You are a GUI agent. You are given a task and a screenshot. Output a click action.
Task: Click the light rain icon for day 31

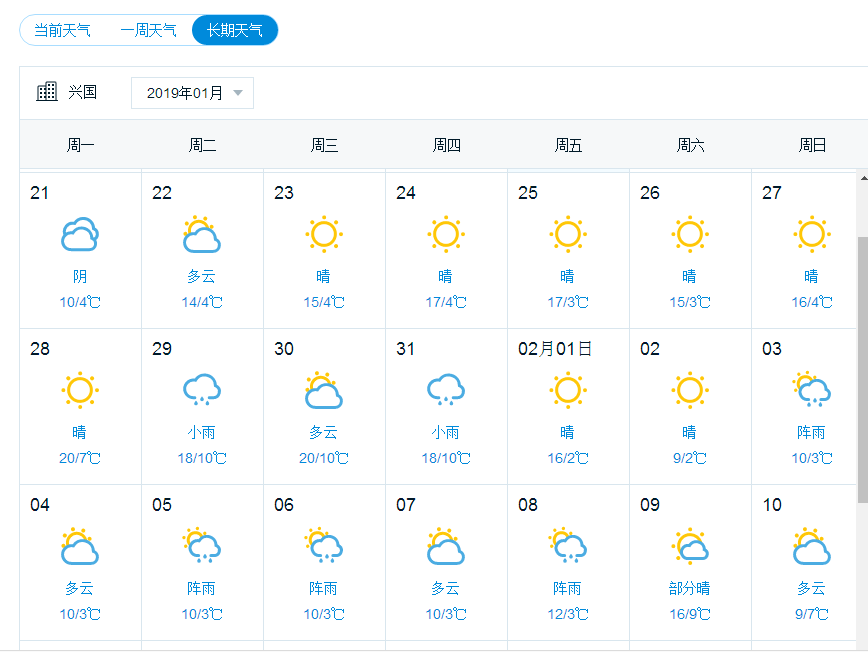[446, 390]
